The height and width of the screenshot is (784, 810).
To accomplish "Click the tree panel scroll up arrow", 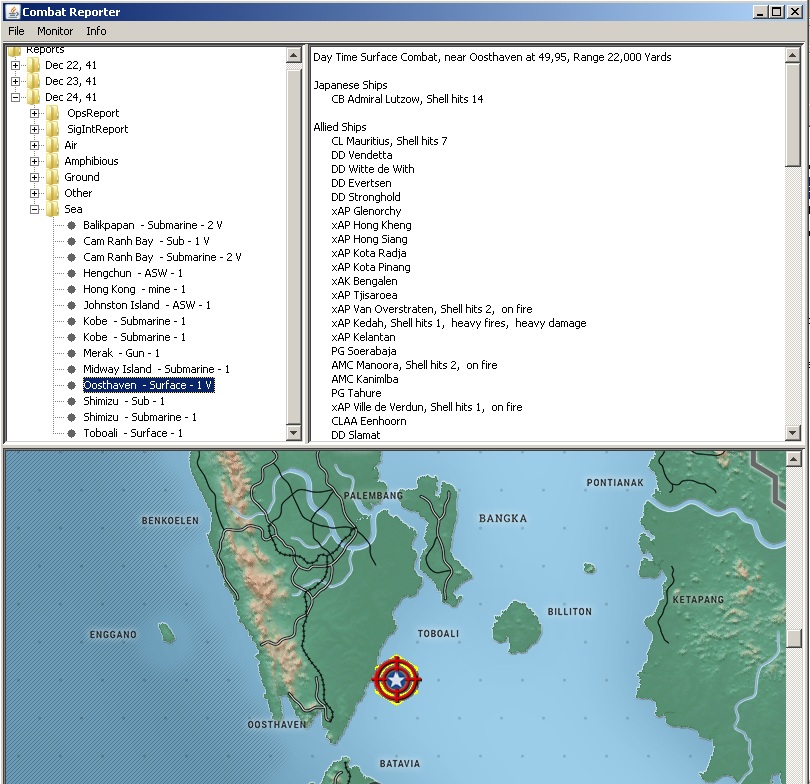I will click(x=294, y=55).
